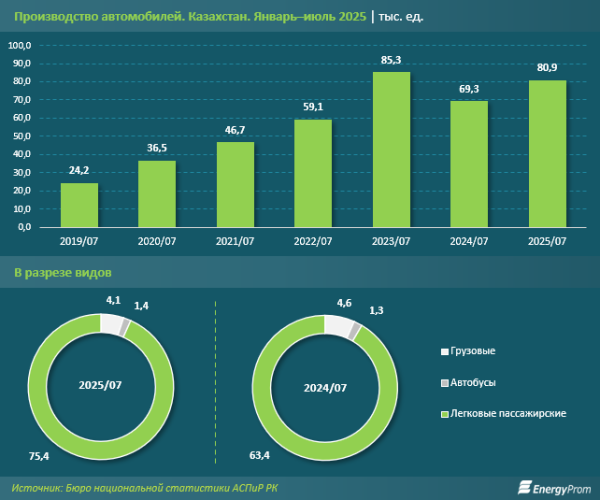Click the white Грузовые legend swatch
This screenshot has width=600, height=500.
coord(445,352)
